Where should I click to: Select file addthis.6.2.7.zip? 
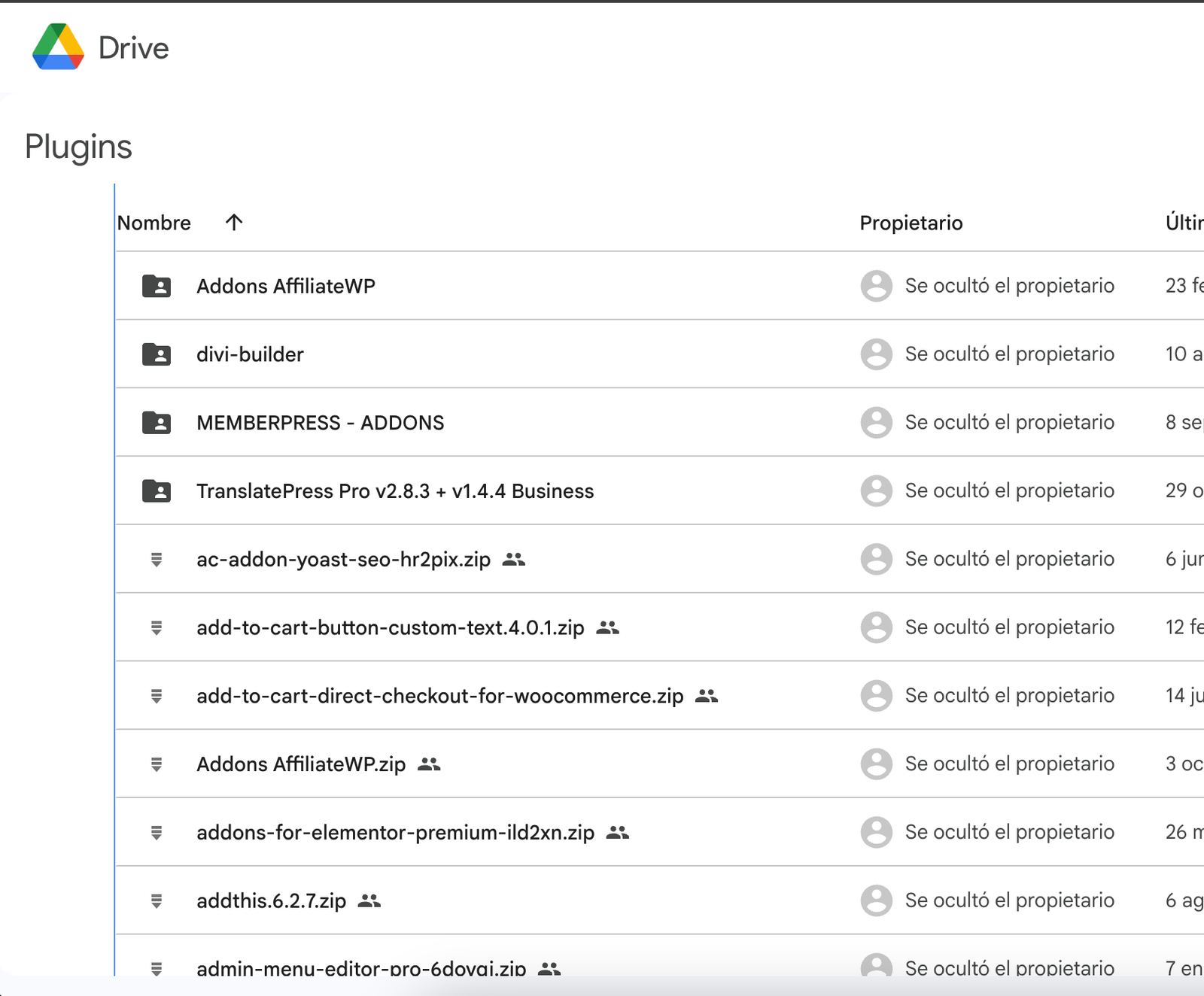click(272, 901)
